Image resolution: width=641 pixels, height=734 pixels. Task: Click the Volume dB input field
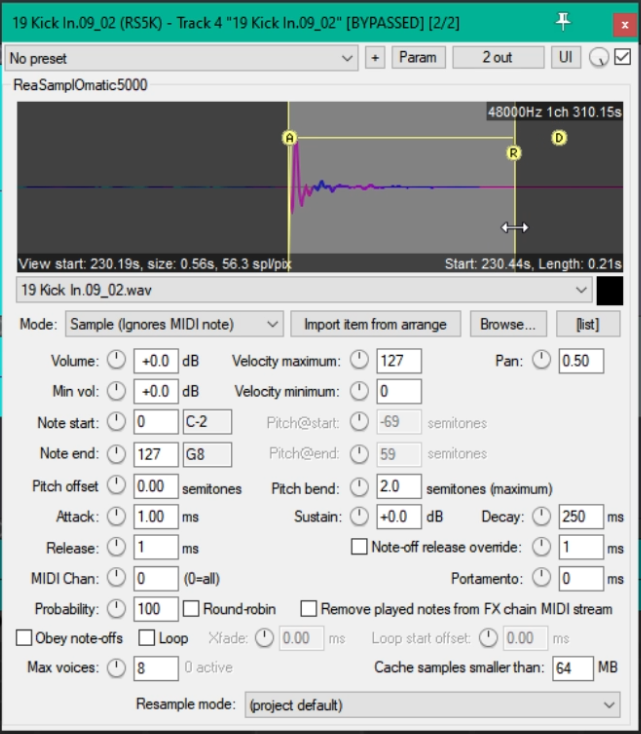[156, 361]
